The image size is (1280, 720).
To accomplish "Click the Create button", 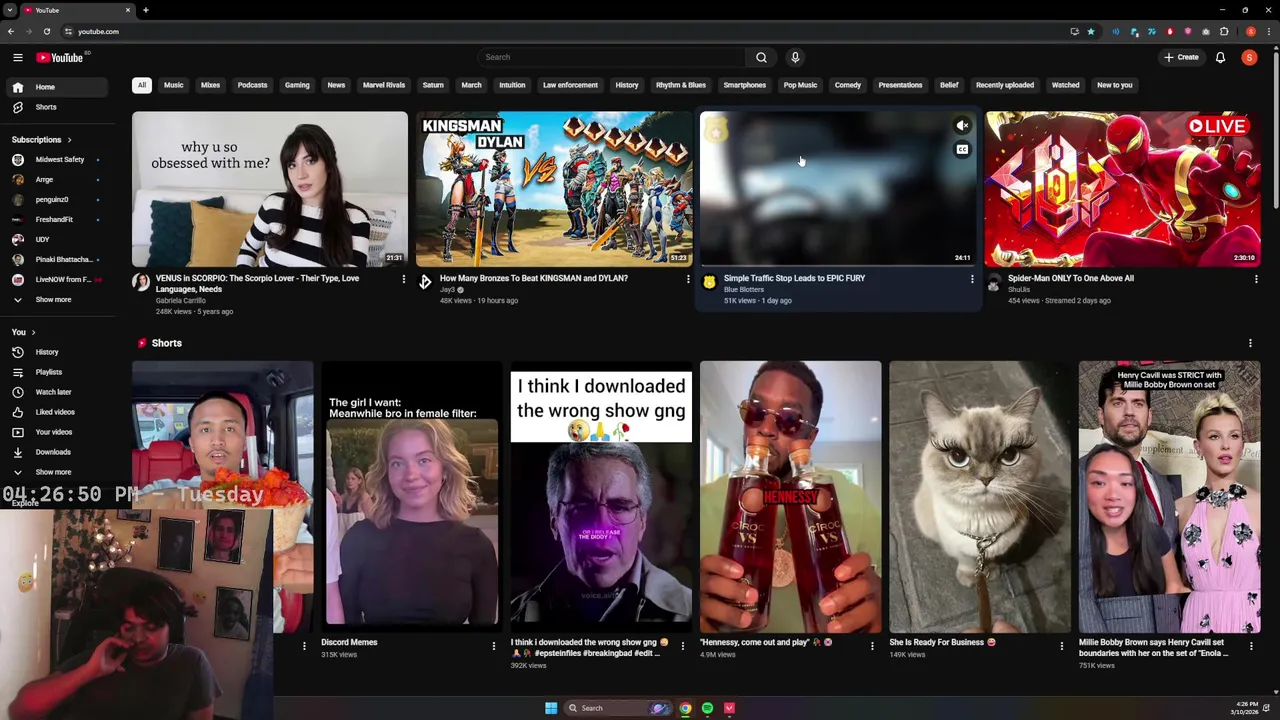I will pyautogui.click(x=1181, y=57).
